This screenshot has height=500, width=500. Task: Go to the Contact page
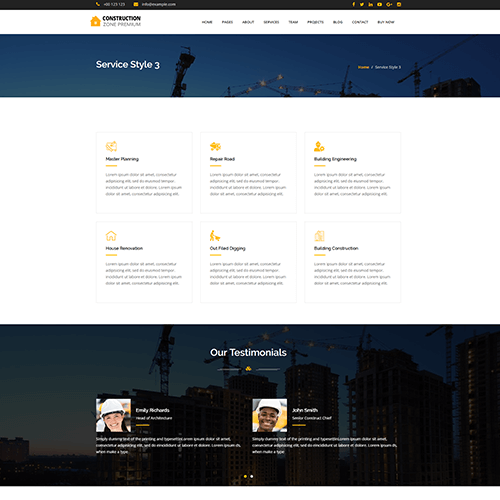coord(360,22)
